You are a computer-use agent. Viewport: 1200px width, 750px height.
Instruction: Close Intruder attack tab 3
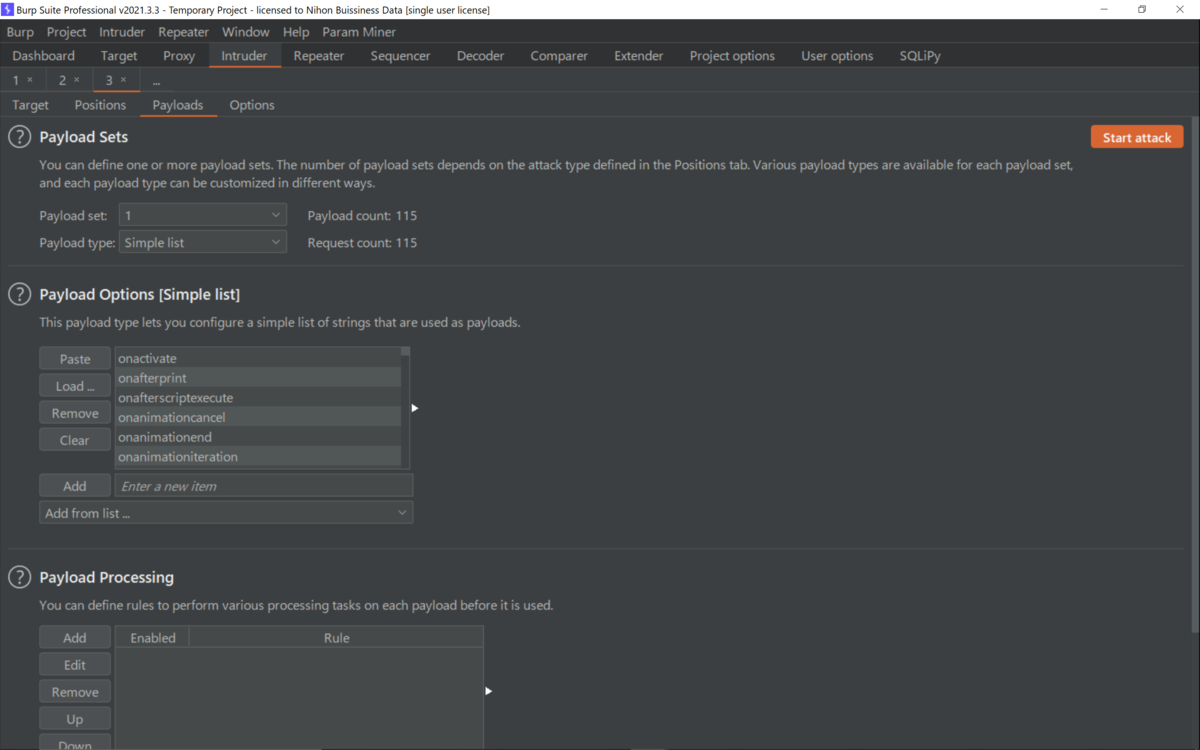124,80
